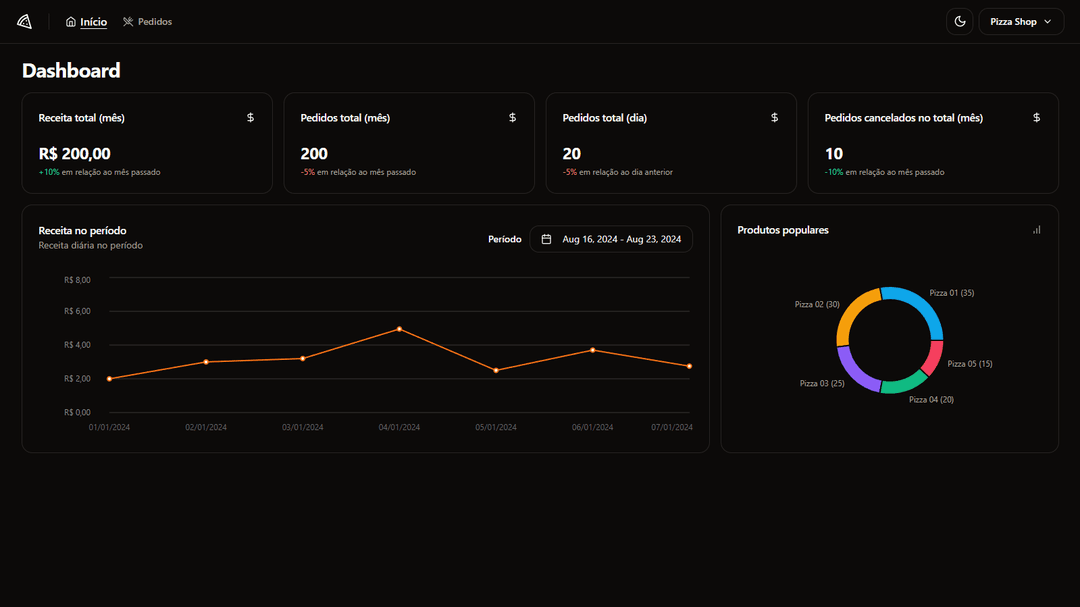The image size is (1080, 607).
Task: Click the 06/01/2024 point on the revenue line
Action: [592, 350]
